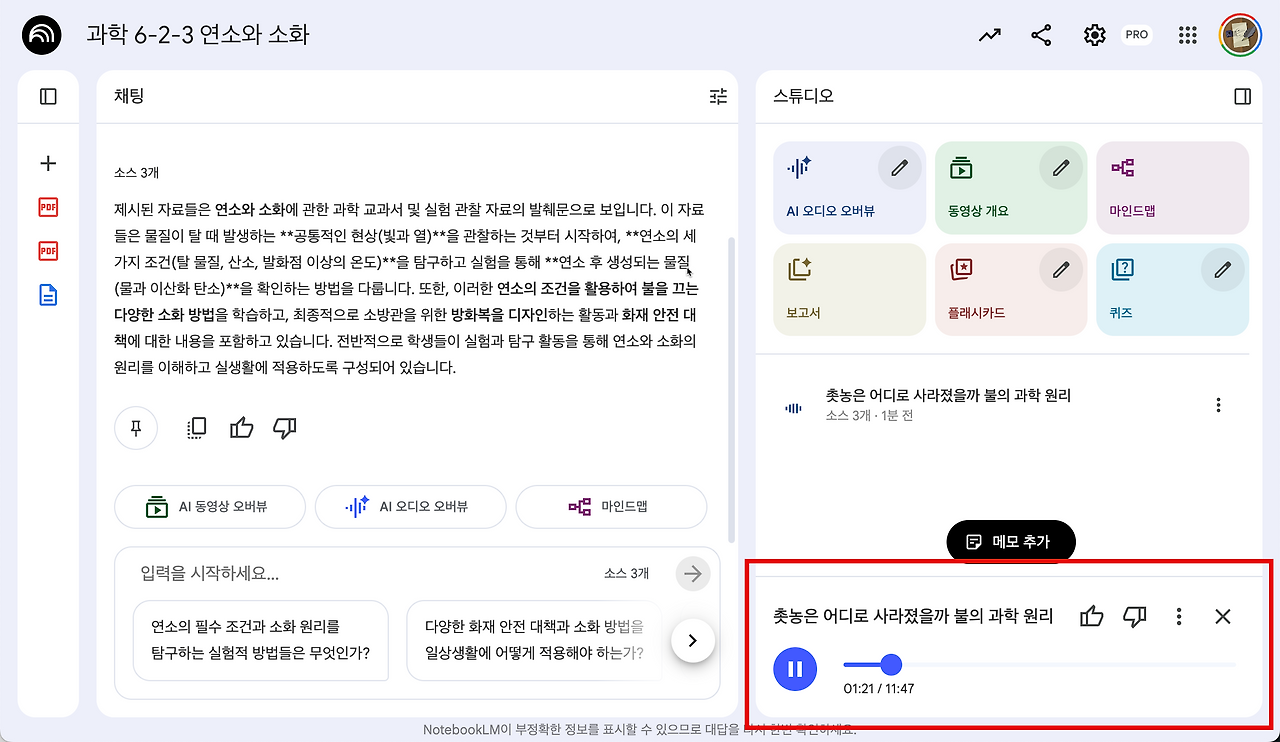Click the 메모 추가 button
Image resolution: width=1280 pixels, height=742 pixels.
(x=1011, y=542)
